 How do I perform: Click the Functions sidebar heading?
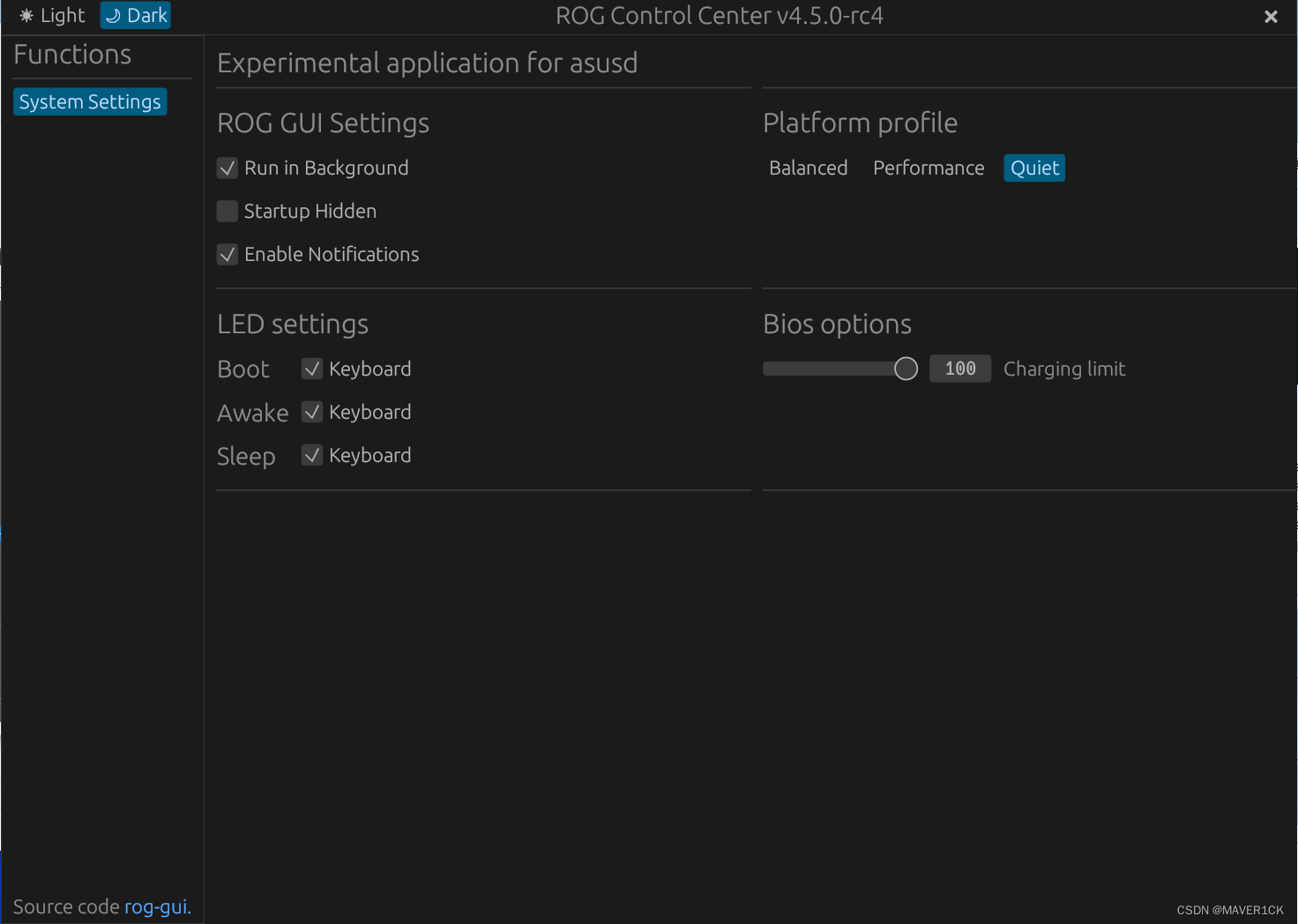(x=72, y=55)
